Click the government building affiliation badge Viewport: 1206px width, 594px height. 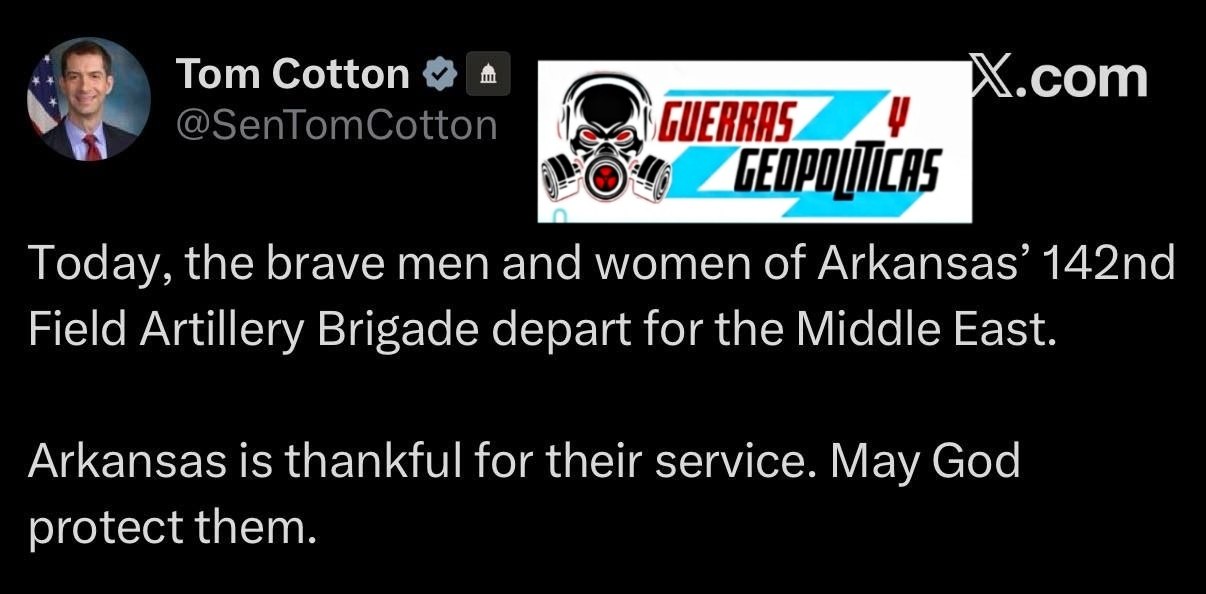tap(487, 74)
